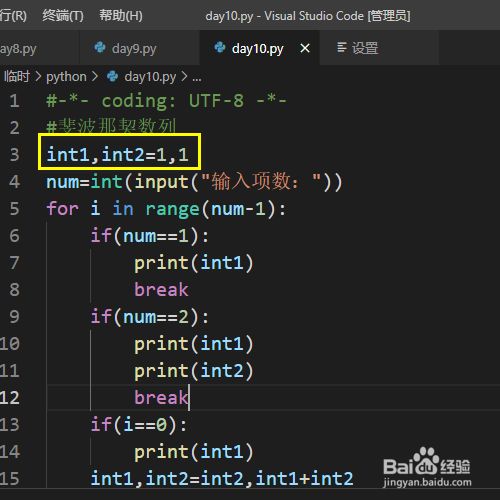This screenshot has width=500, height=500.
Task: Click the num=int(input(...)) line
Action: [x=194, y=182]
